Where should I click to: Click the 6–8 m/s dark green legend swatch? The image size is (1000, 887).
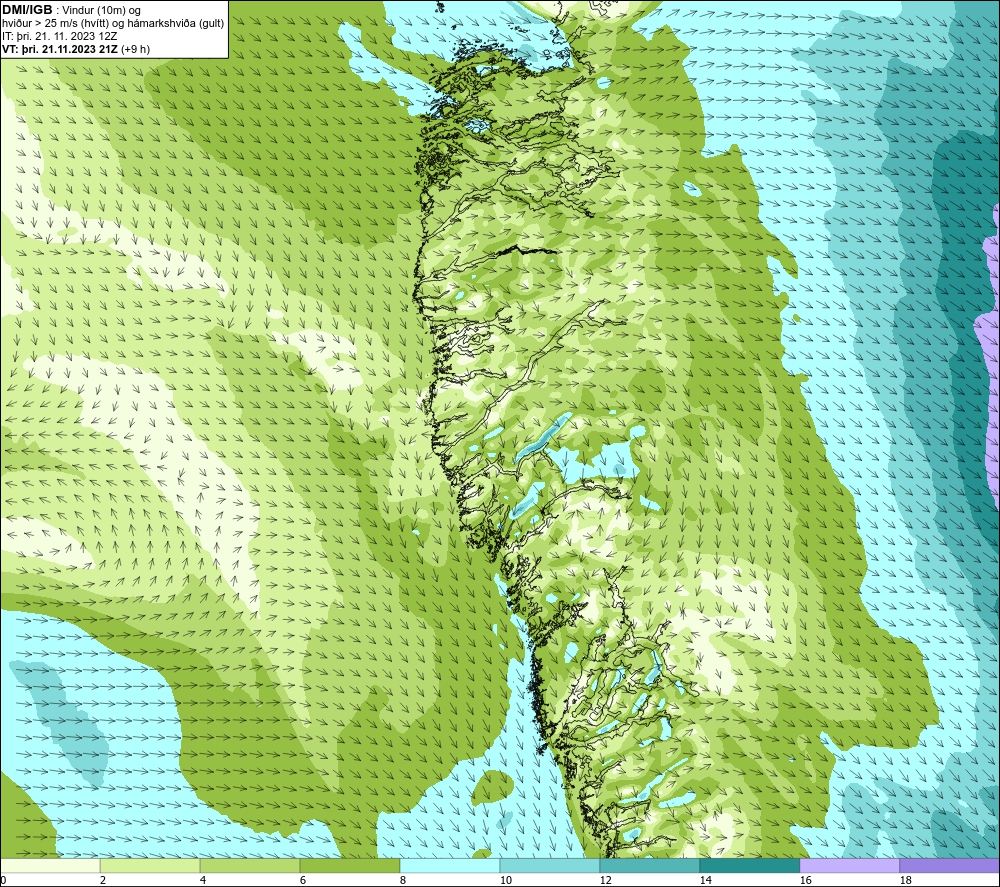point(350,865)
